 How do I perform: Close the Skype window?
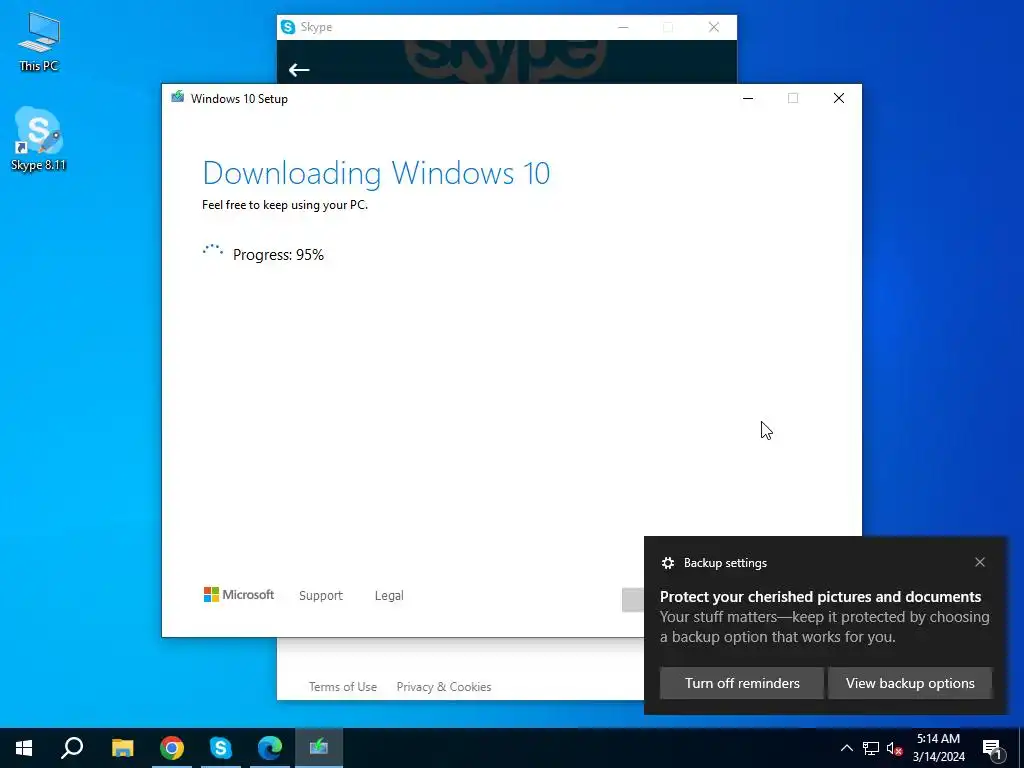(x=714, y=27)
